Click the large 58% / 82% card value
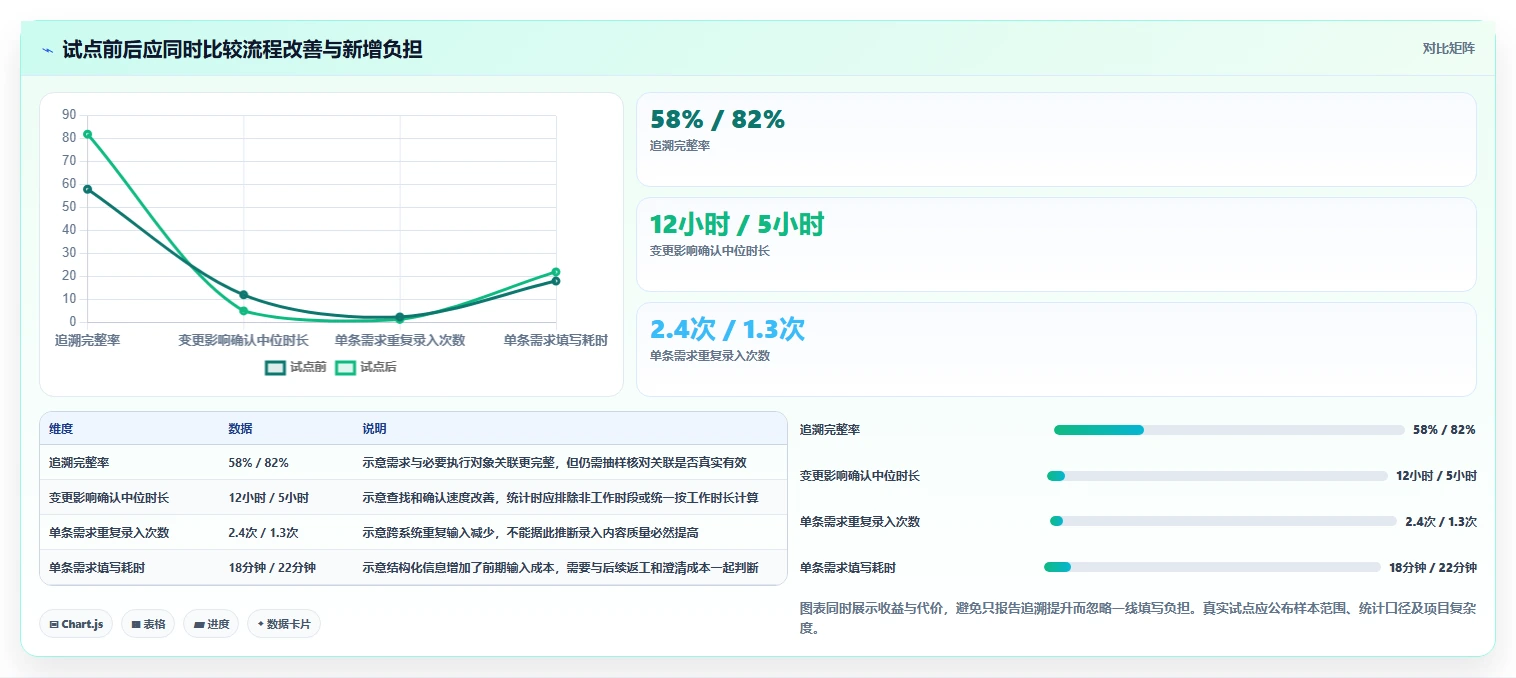The image size is (1516, 678). (x=717, y=119)
